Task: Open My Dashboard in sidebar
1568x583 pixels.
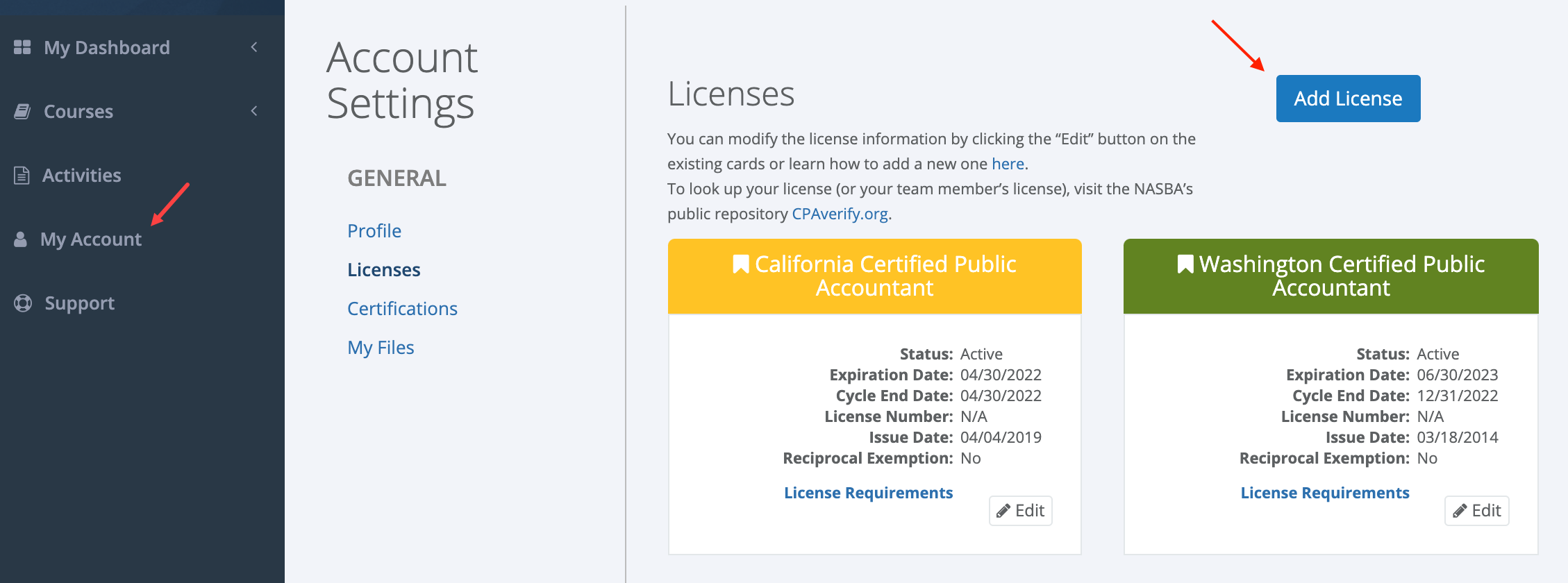Action: (x=107, y=47)
